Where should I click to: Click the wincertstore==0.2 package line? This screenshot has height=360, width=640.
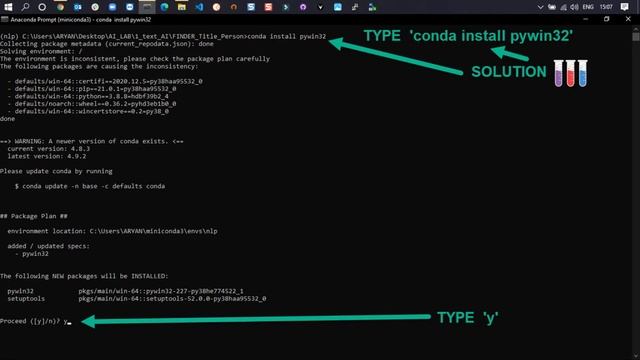88,111
